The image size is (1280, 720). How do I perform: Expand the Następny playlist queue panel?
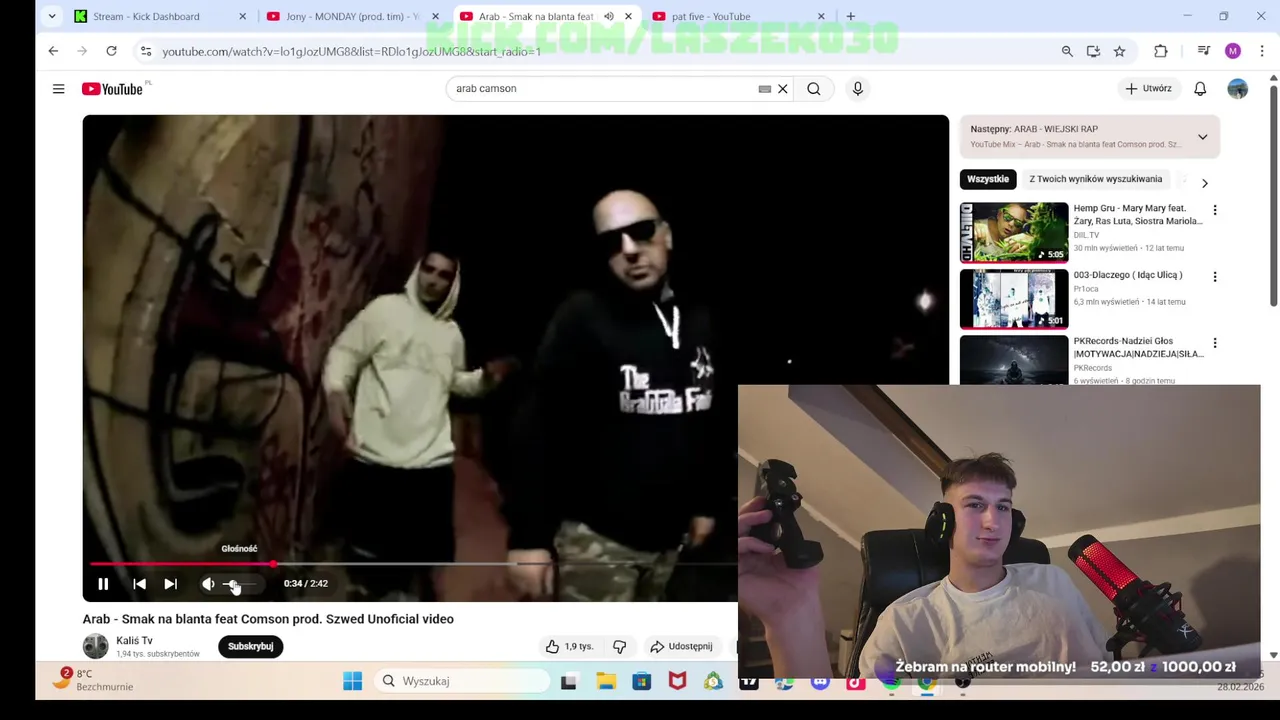click(1203, 136)
